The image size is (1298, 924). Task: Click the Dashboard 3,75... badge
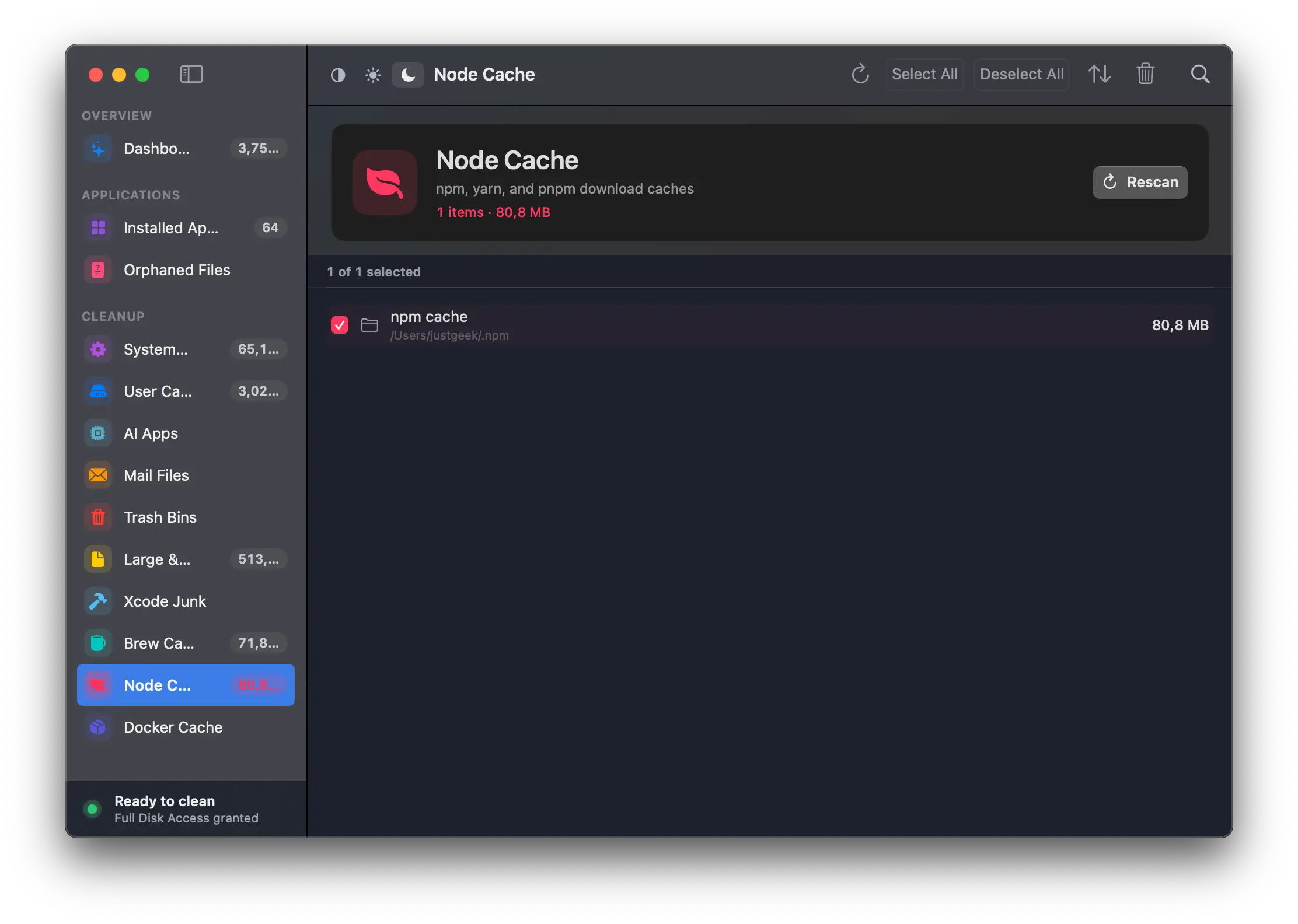[x=259, y=149]
